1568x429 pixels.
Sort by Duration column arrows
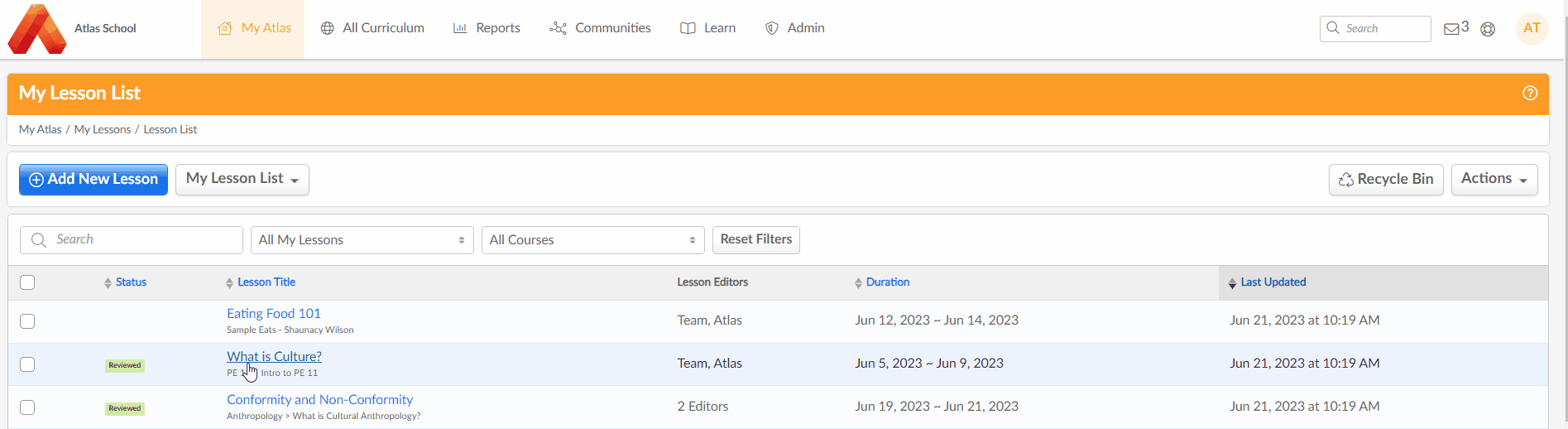pos(858,283)
